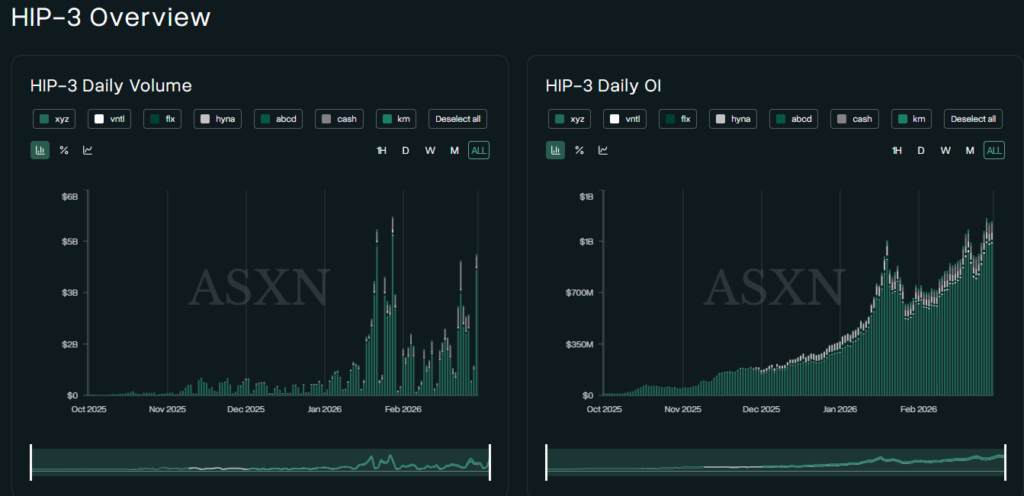1024x496 pixels.
Task: Choose M timeframe for Daily Volume
Action: click(454, 151)
